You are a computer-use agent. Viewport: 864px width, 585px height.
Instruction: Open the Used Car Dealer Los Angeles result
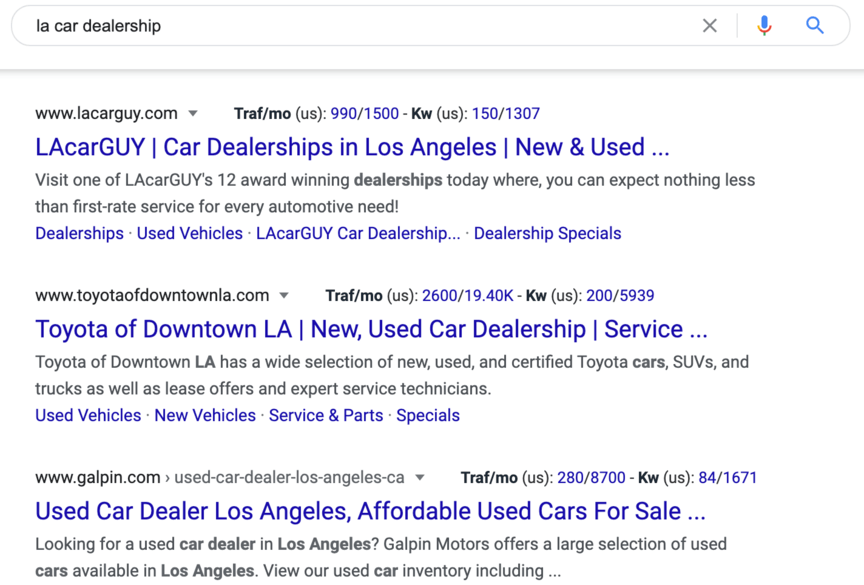370,511
